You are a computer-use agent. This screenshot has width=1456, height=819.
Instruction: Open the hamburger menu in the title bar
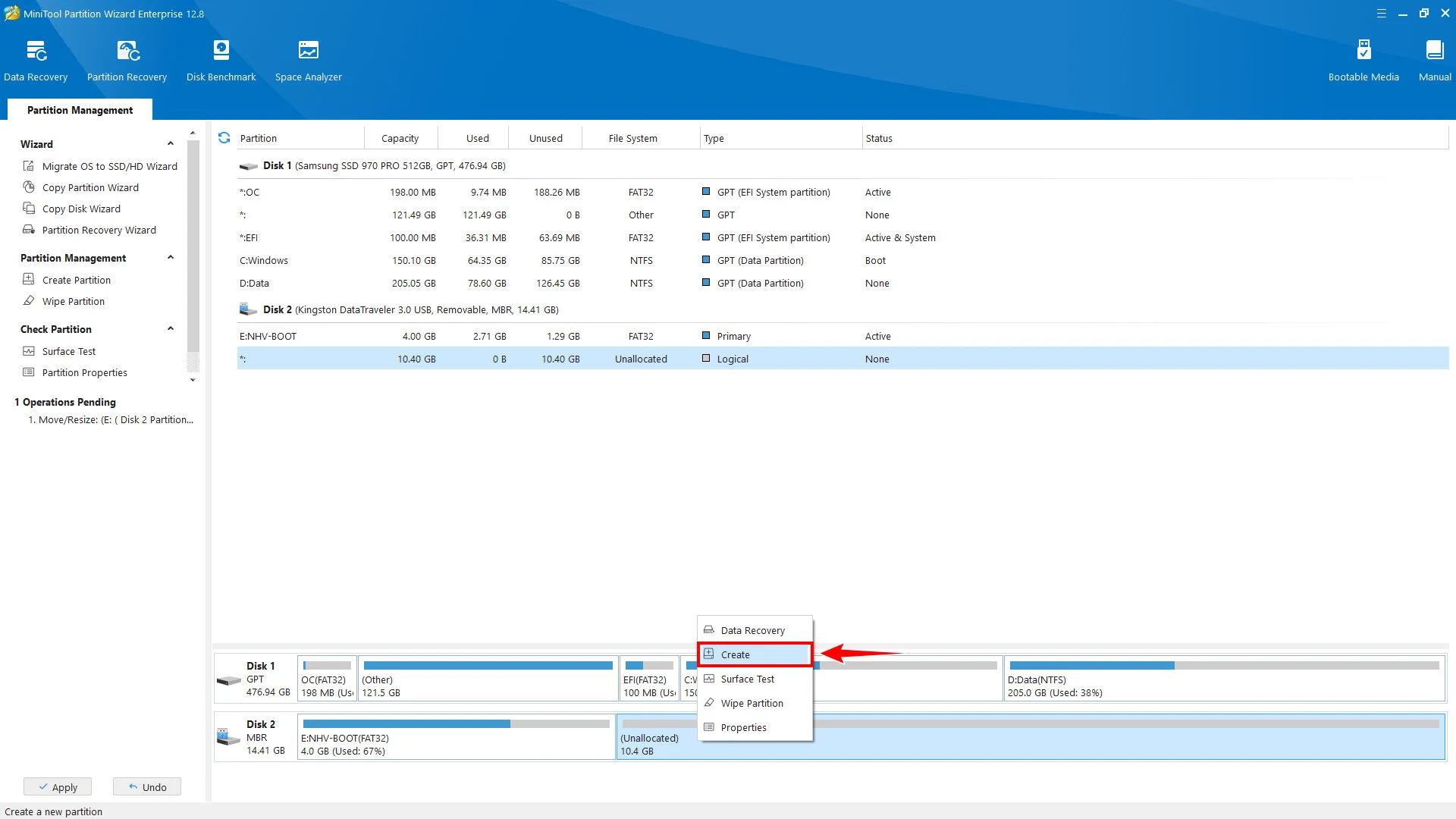click(1382, 14)
